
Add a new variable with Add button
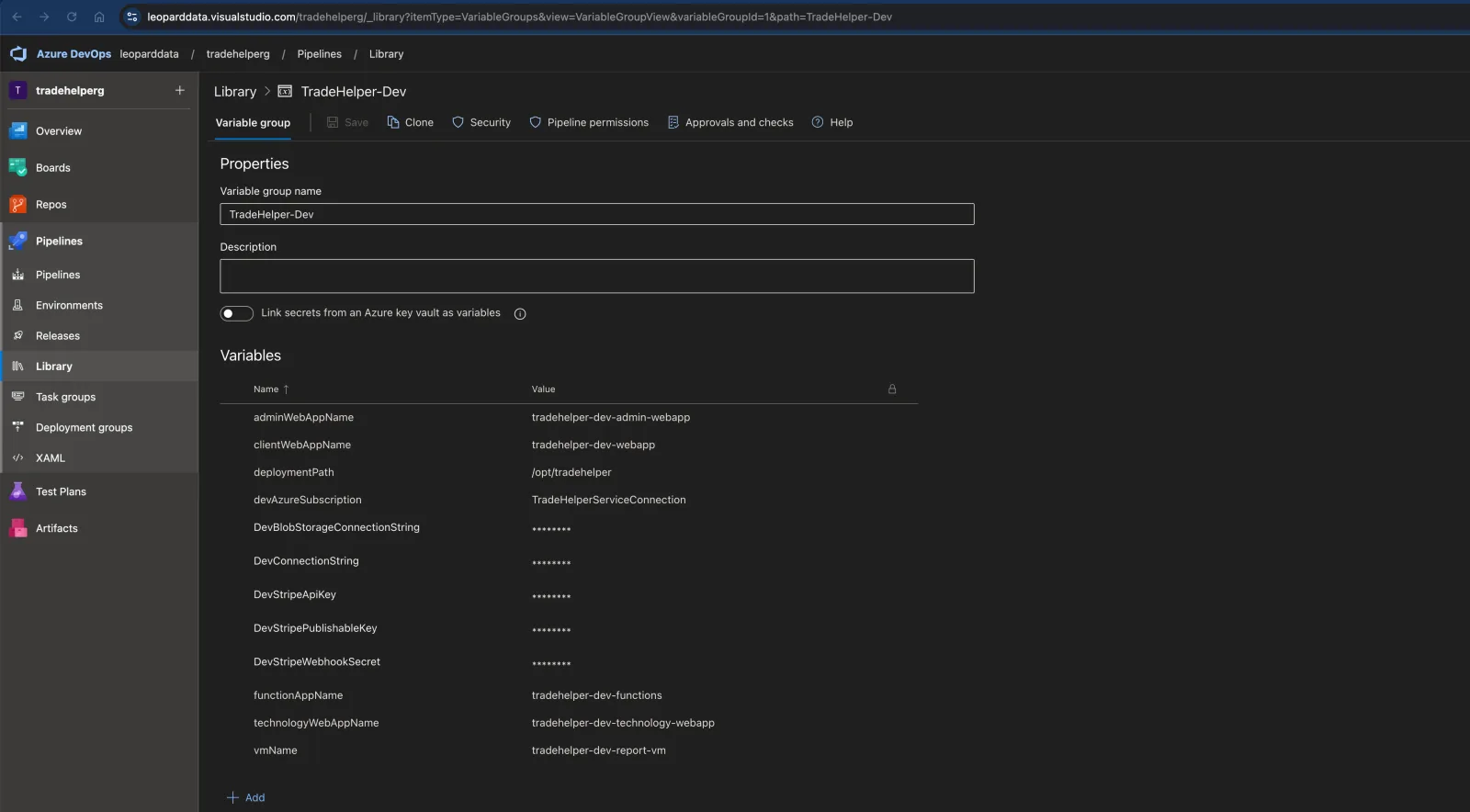246,797
